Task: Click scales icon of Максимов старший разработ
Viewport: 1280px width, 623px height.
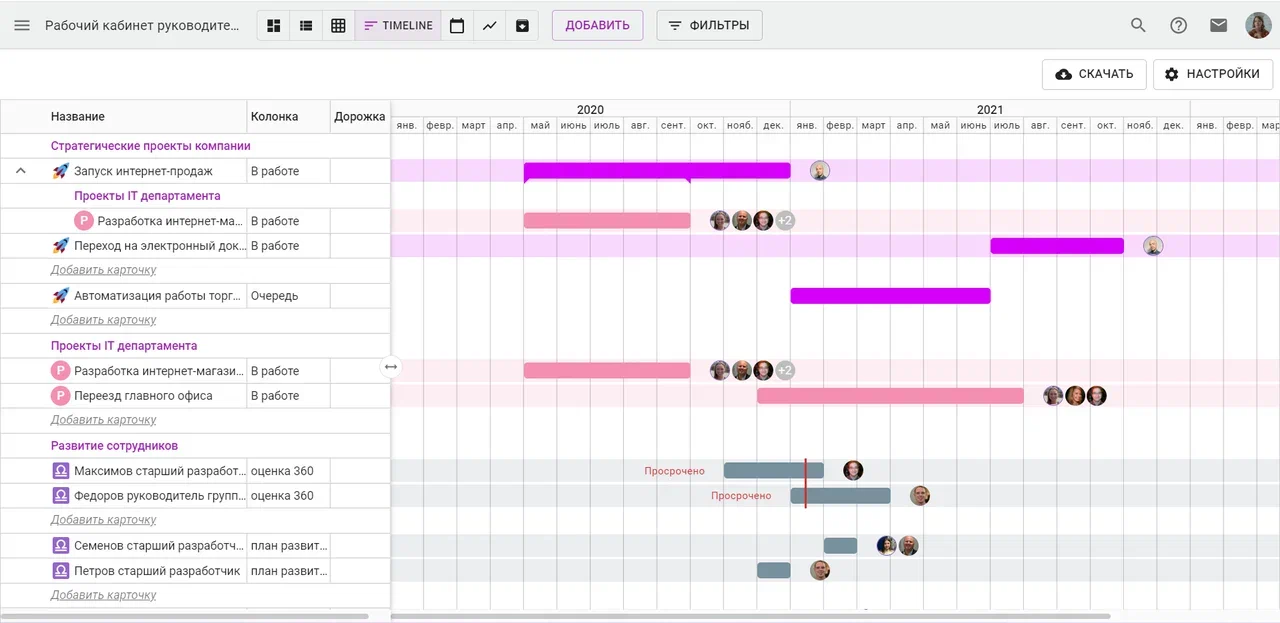Action: (x=60, y=471)
